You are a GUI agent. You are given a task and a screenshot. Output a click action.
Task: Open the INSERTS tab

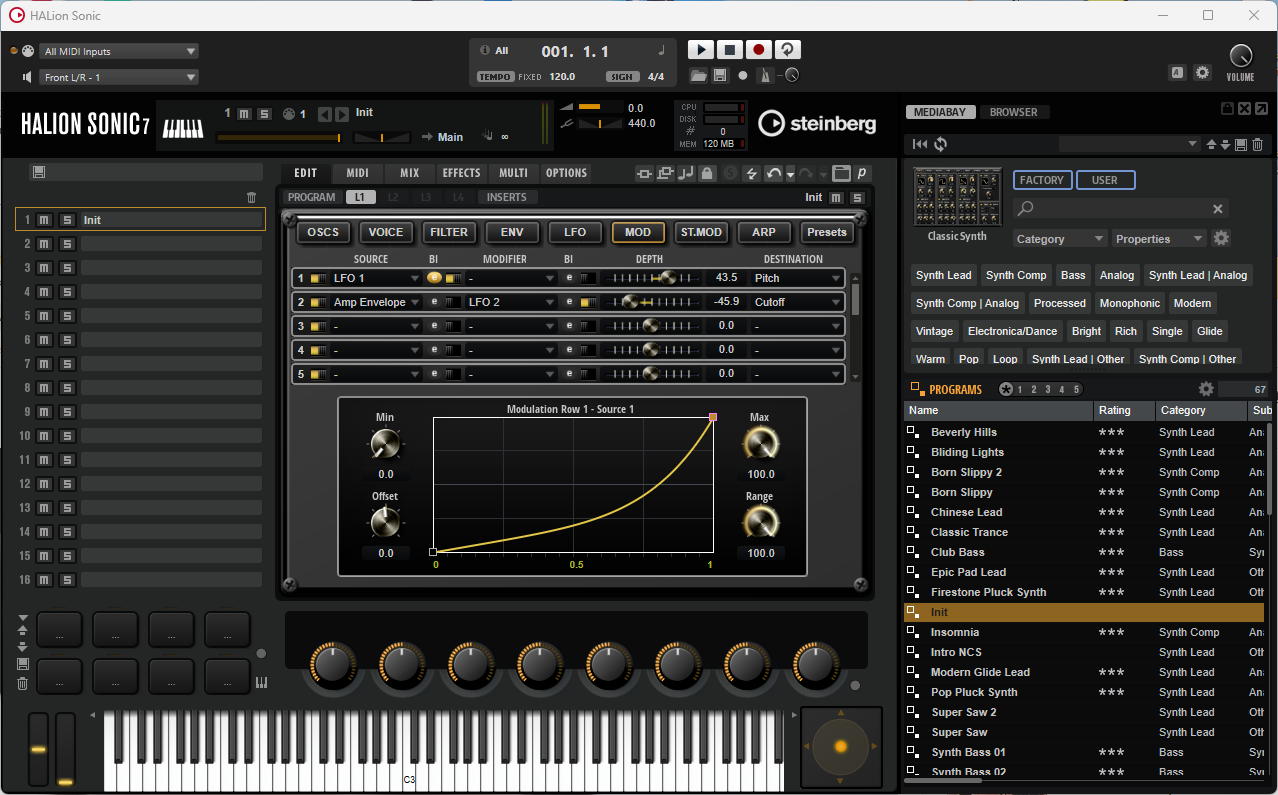click(x=507, y=197)
